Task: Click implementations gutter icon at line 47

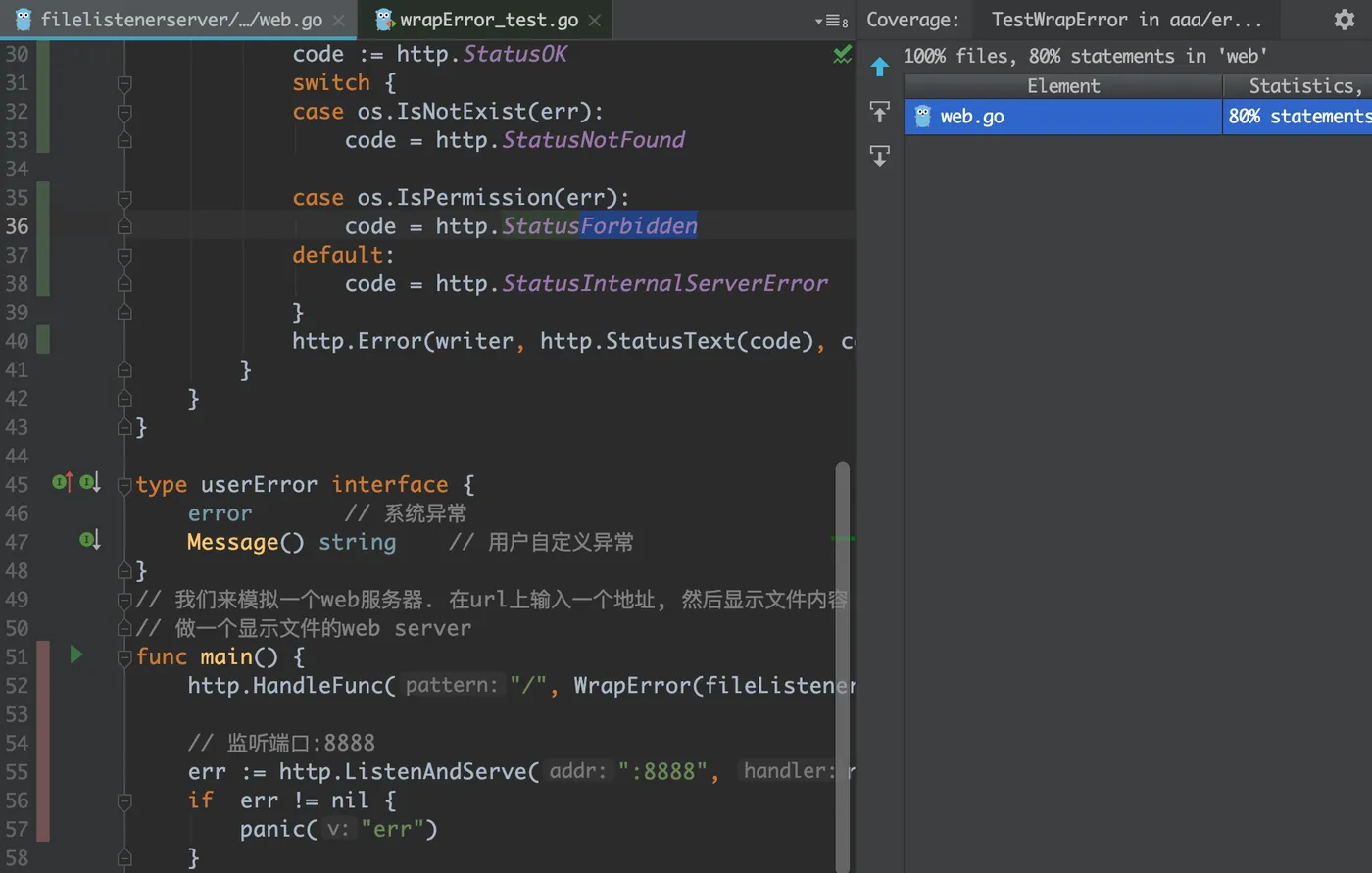Action: pyautogui.click(x=90, y=539)
